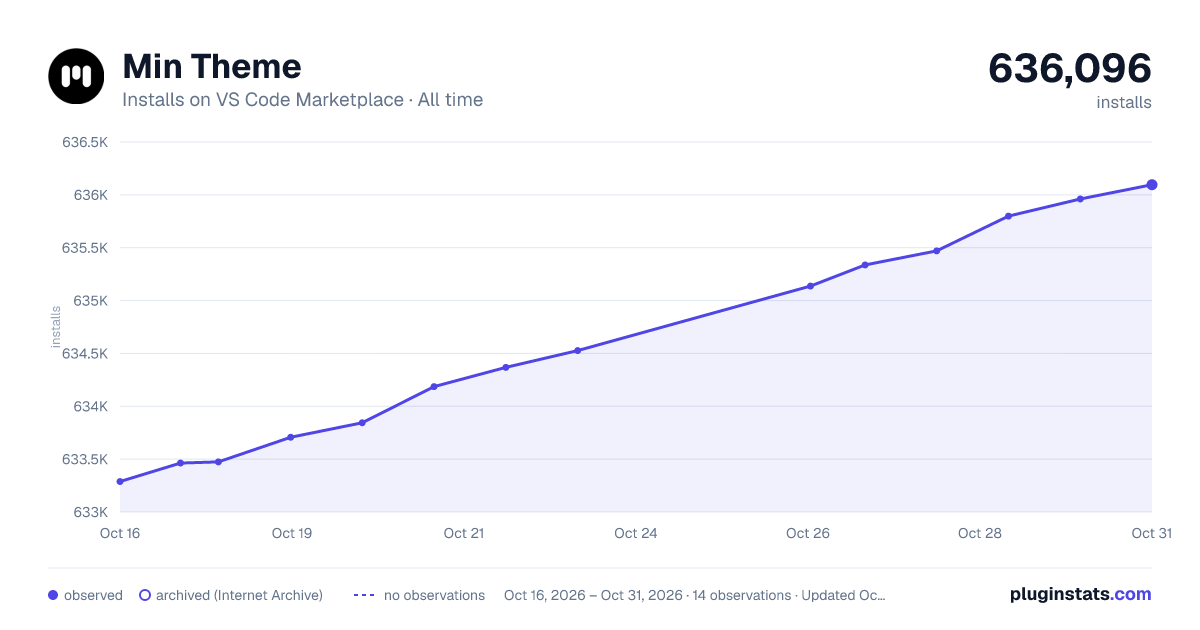
Task: Click the Oct 31 x-axis label
Action: coord(1151,533)
